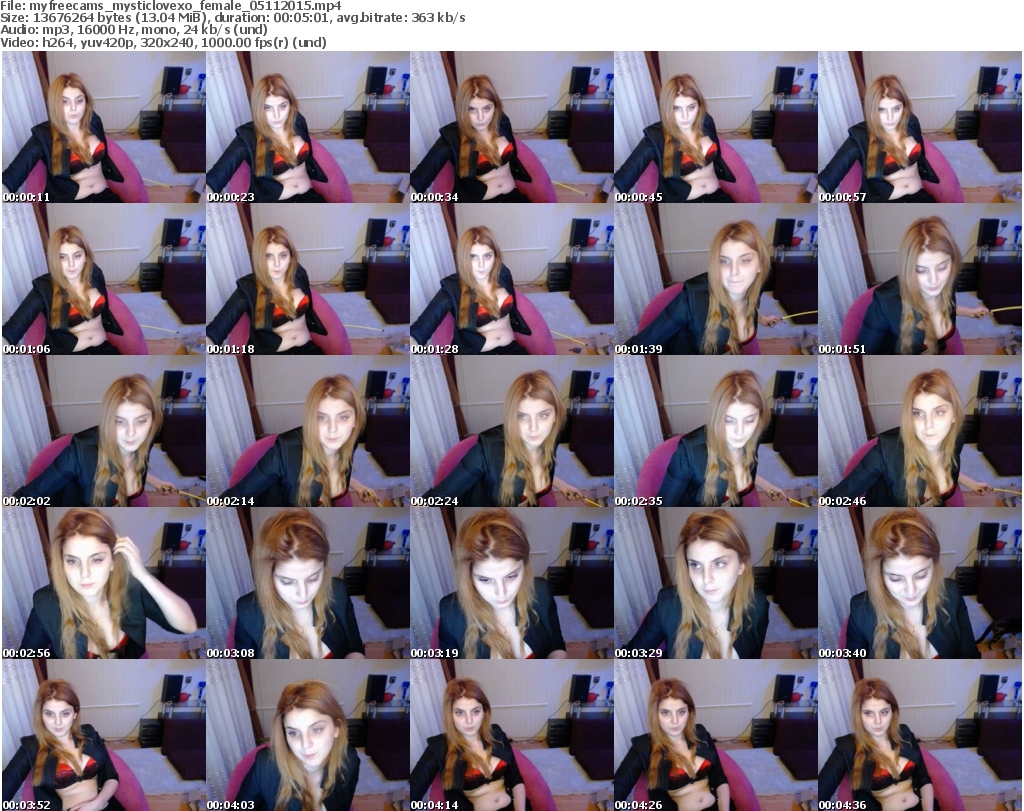The width and height of the screenshot is (1024, 811).
Task: Open the 00:00:57 frame
Action: point(920,127)
